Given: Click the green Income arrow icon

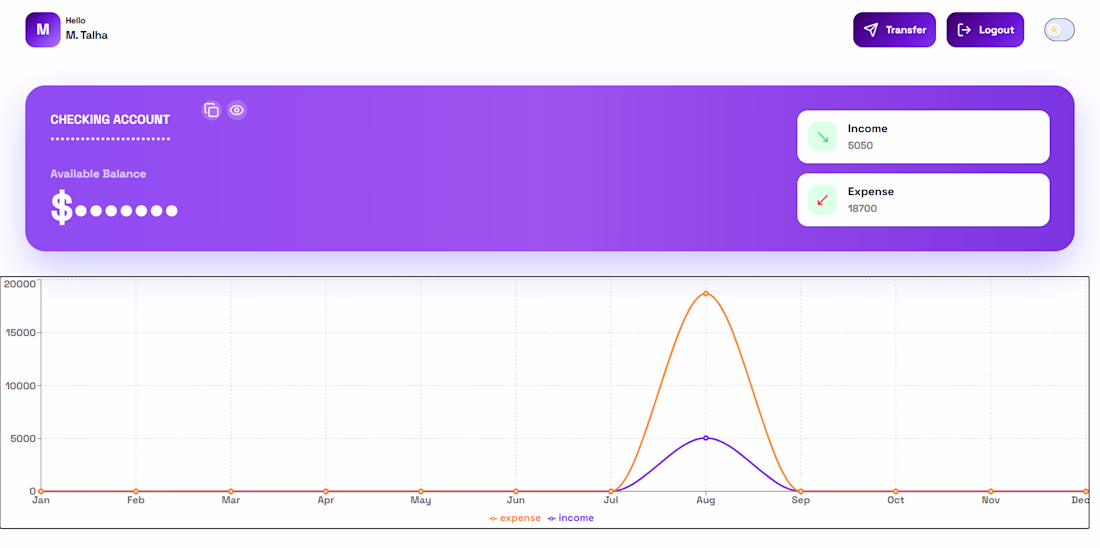Looking at the screenshot, I should tap(823, 137).
